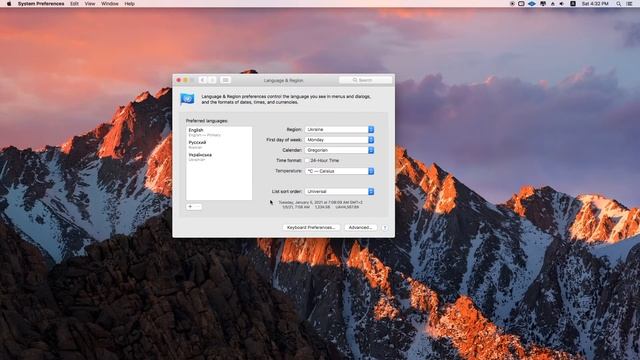Open the Edit menu
Screen dimensions: 640x360
[74, 4]
